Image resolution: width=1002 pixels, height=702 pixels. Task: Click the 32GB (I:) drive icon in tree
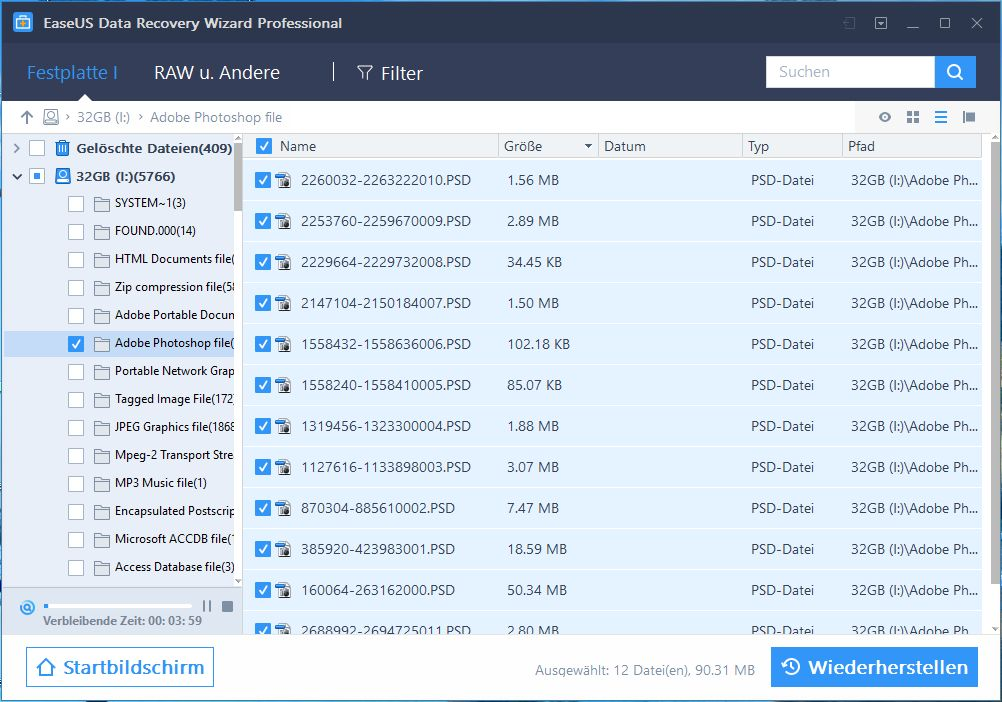coord(63,176)
